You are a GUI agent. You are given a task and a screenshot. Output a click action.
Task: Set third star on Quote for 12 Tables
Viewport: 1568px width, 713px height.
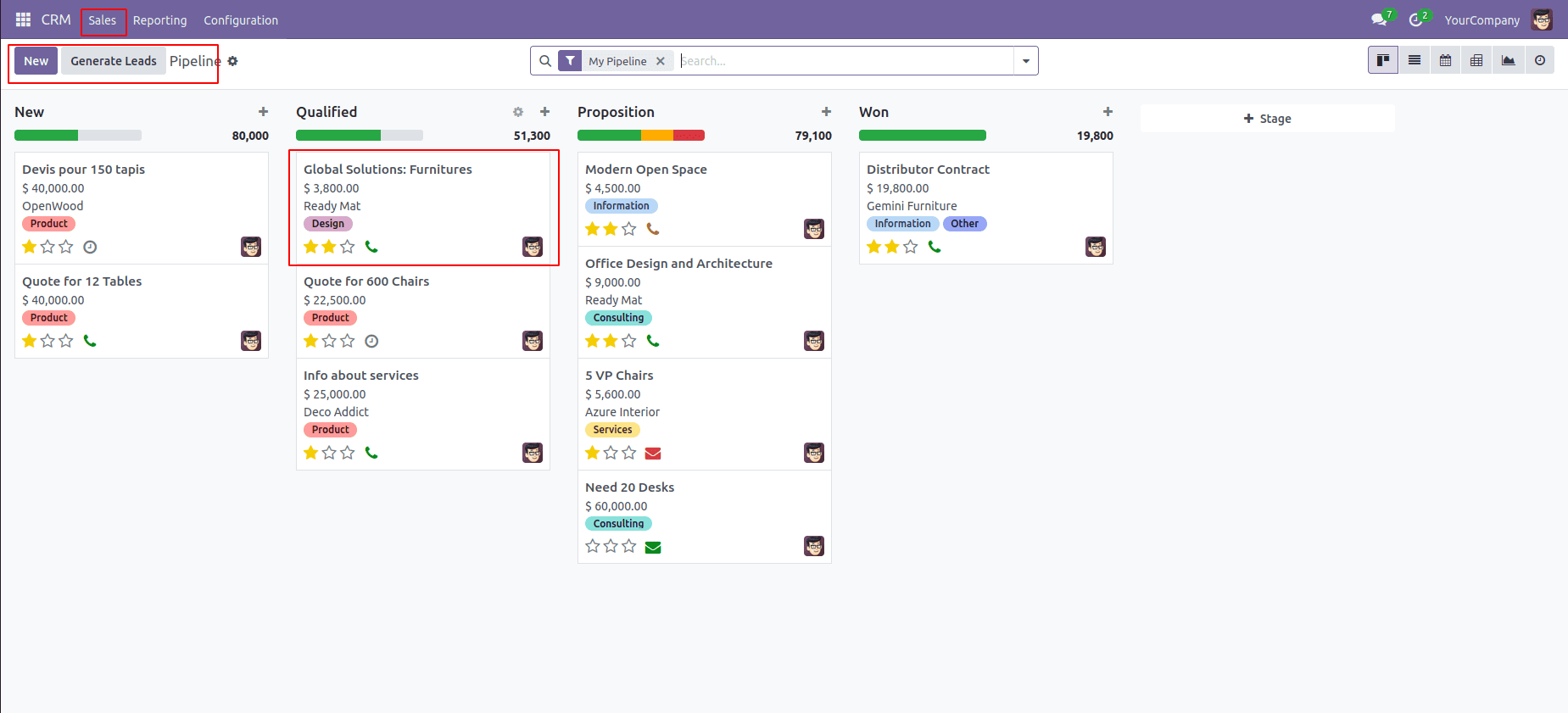[66, 341]
